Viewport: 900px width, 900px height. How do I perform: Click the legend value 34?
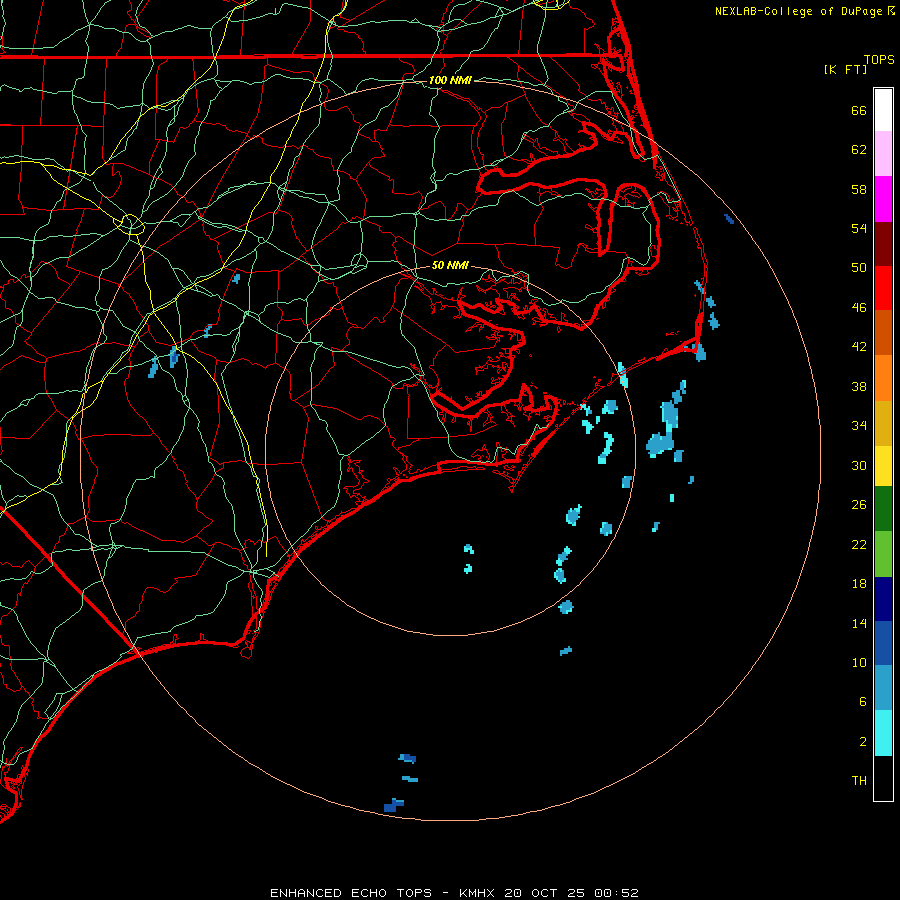click(x=859, y=426)
